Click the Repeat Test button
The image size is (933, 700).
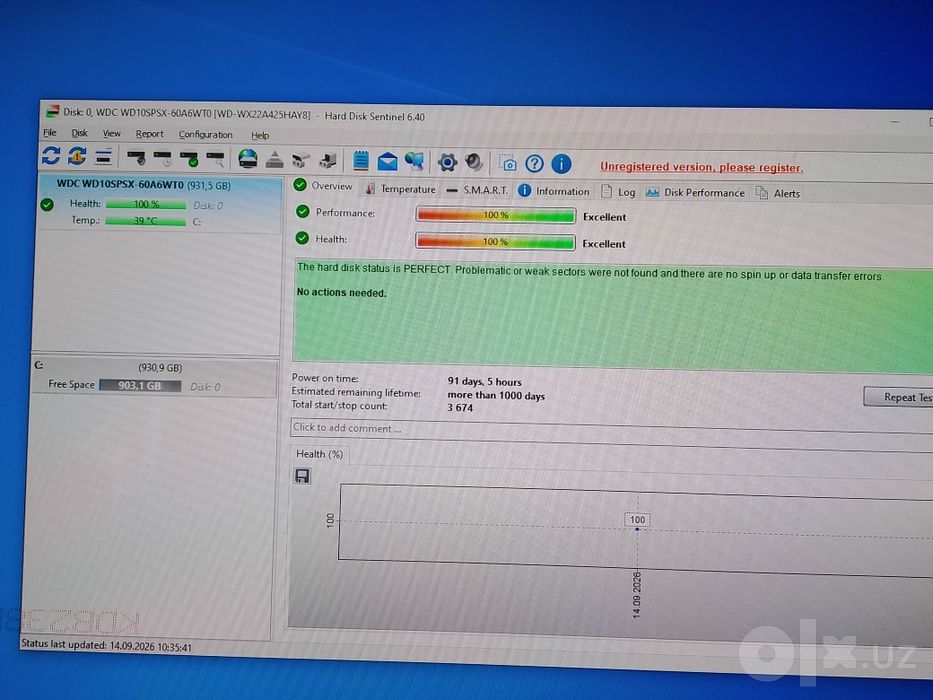[898, 397]
